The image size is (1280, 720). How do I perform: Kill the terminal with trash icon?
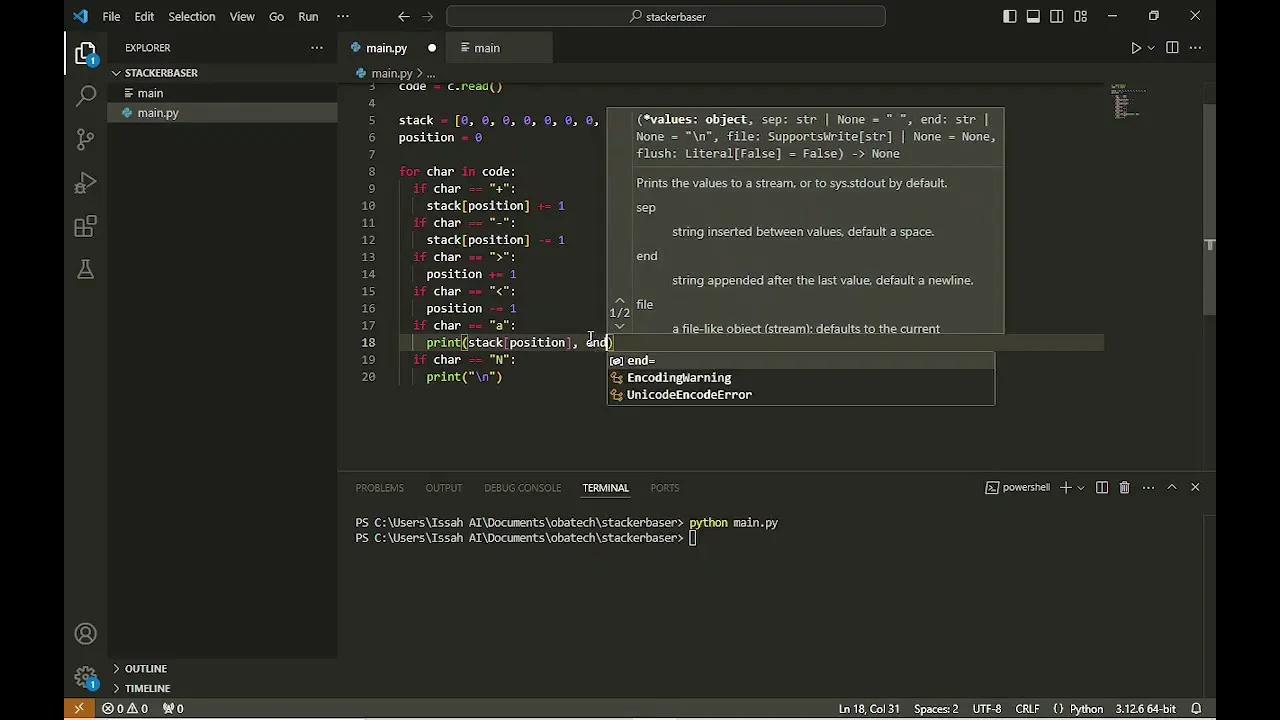tap(1124, 487)
